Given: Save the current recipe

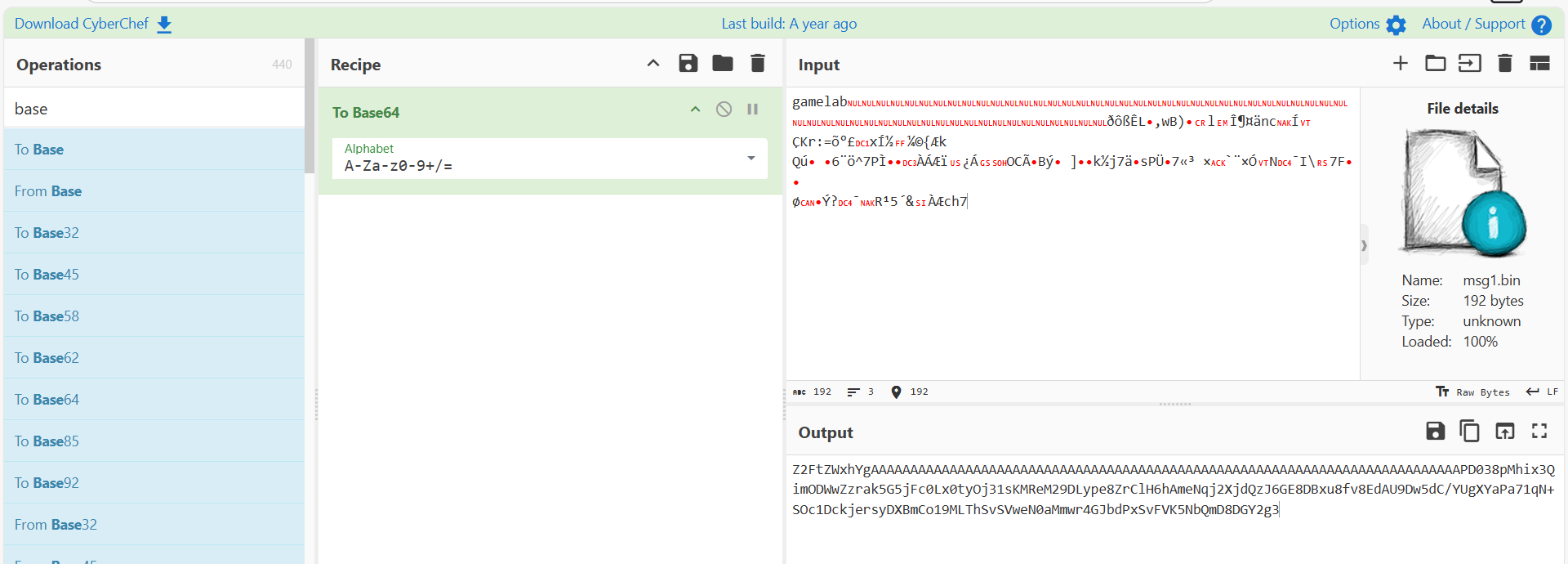Looking at the screenshot, I should pos(688,64).
